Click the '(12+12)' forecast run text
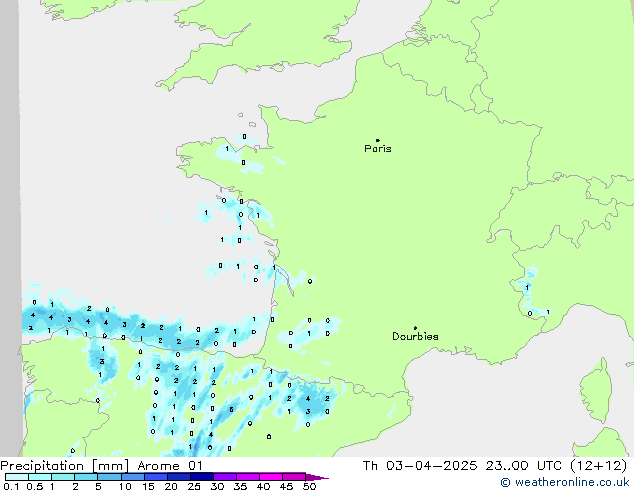 tap(598, 466)
